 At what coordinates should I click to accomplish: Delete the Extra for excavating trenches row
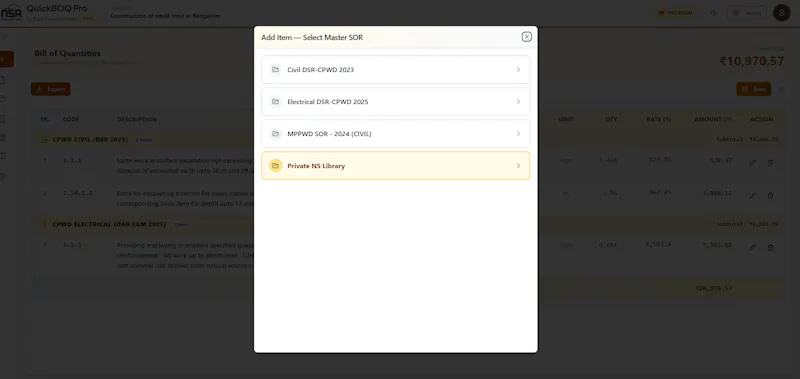click(x=770, y=196)
